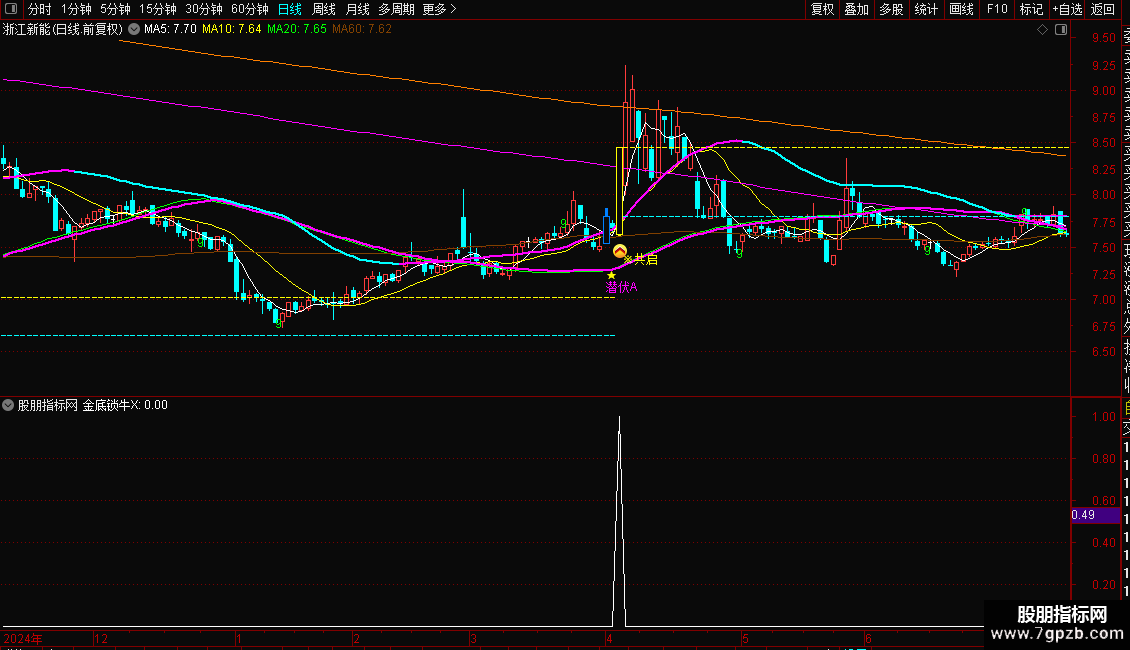Click the 潜伏A star signal marker
This screenshot has width=1130, height=650.
coord(611,275)
